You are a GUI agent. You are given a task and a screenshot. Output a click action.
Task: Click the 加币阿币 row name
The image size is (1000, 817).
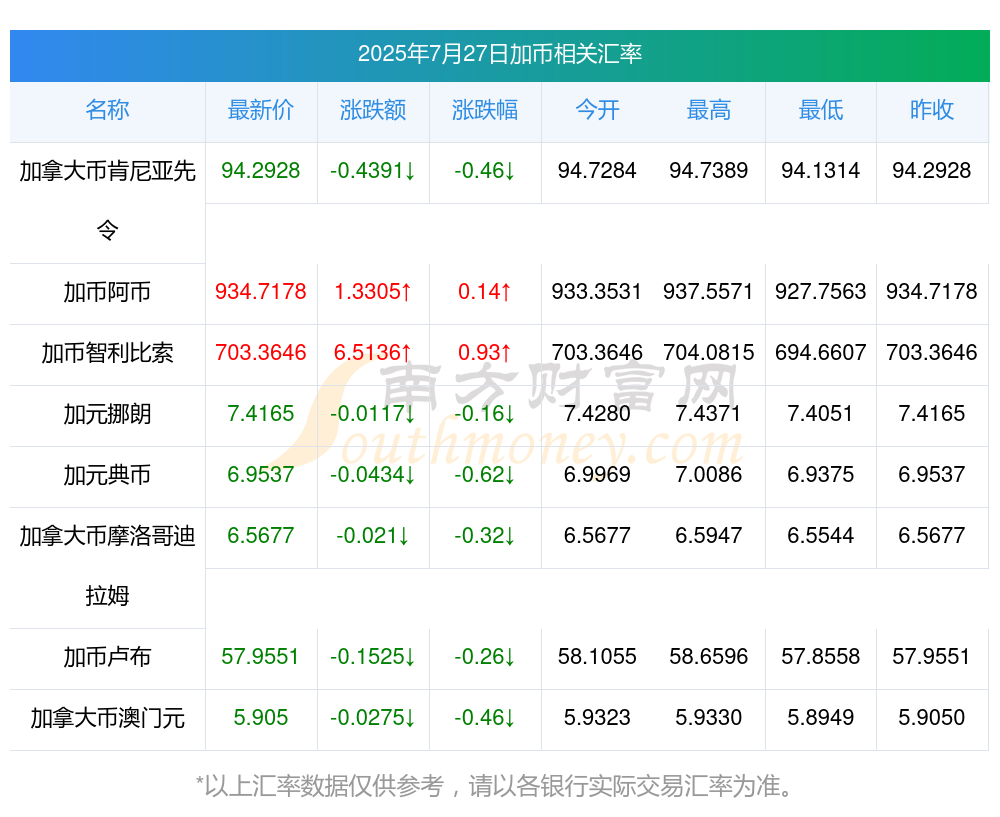[107, 292]
